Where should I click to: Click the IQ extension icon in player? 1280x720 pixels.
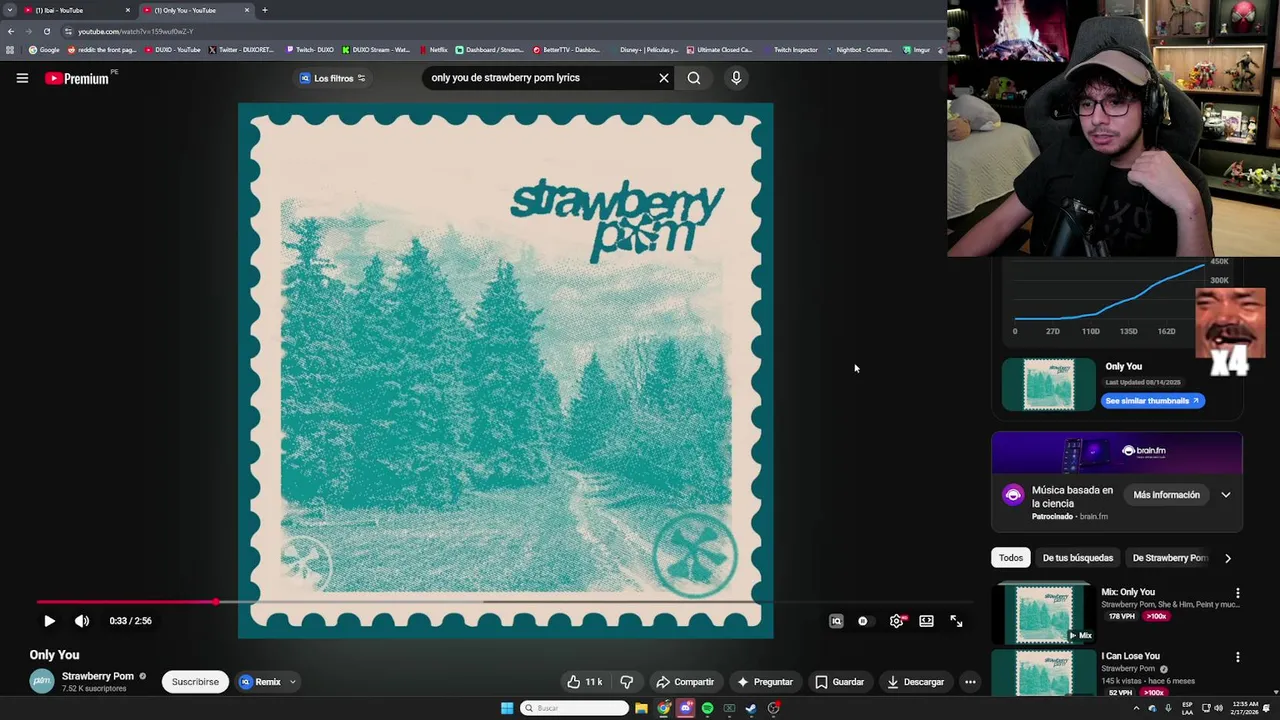(836, 621)
